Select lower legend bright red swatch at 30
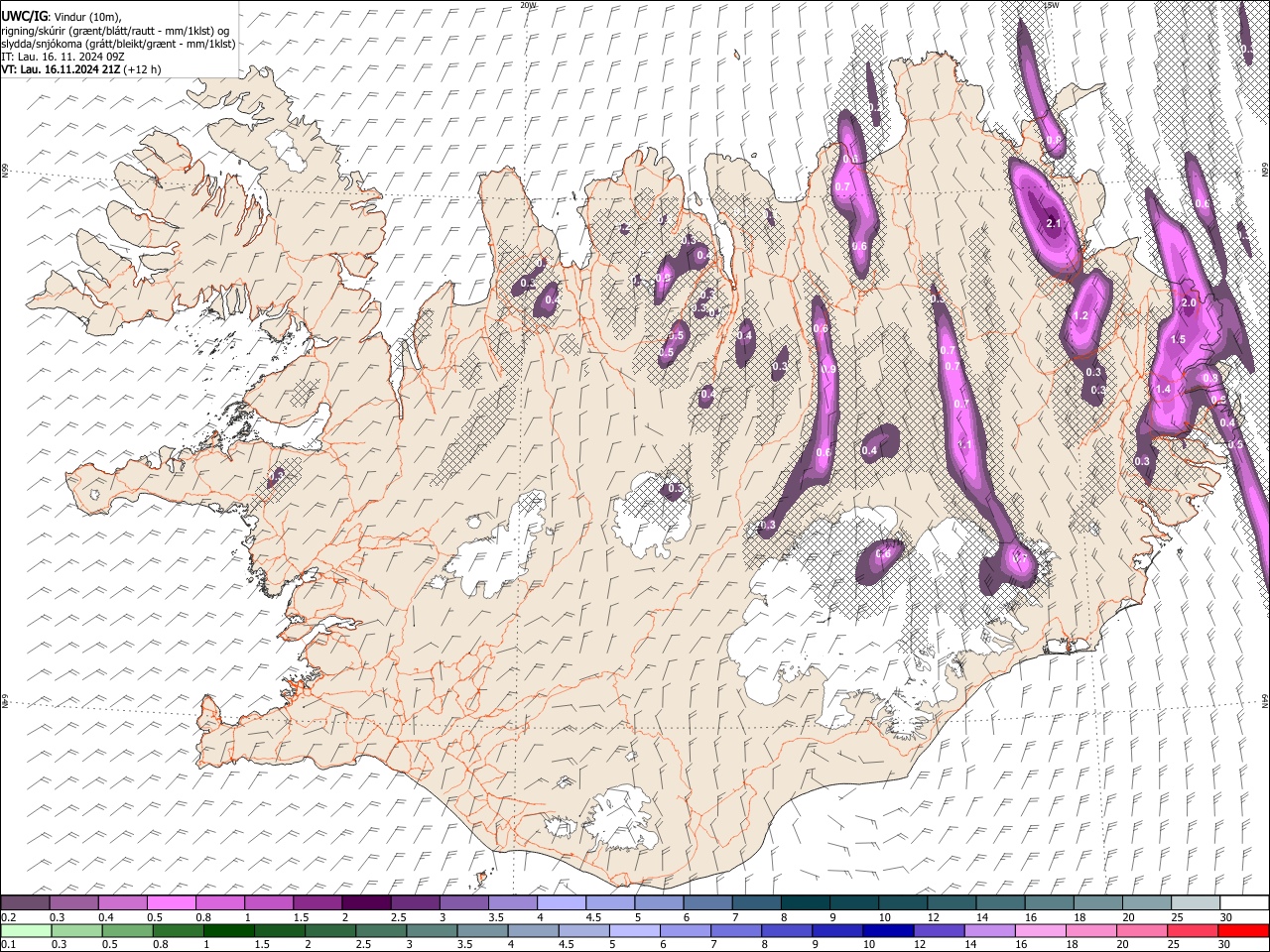This screenshot has height=952, width=1270. [1245, 930]
